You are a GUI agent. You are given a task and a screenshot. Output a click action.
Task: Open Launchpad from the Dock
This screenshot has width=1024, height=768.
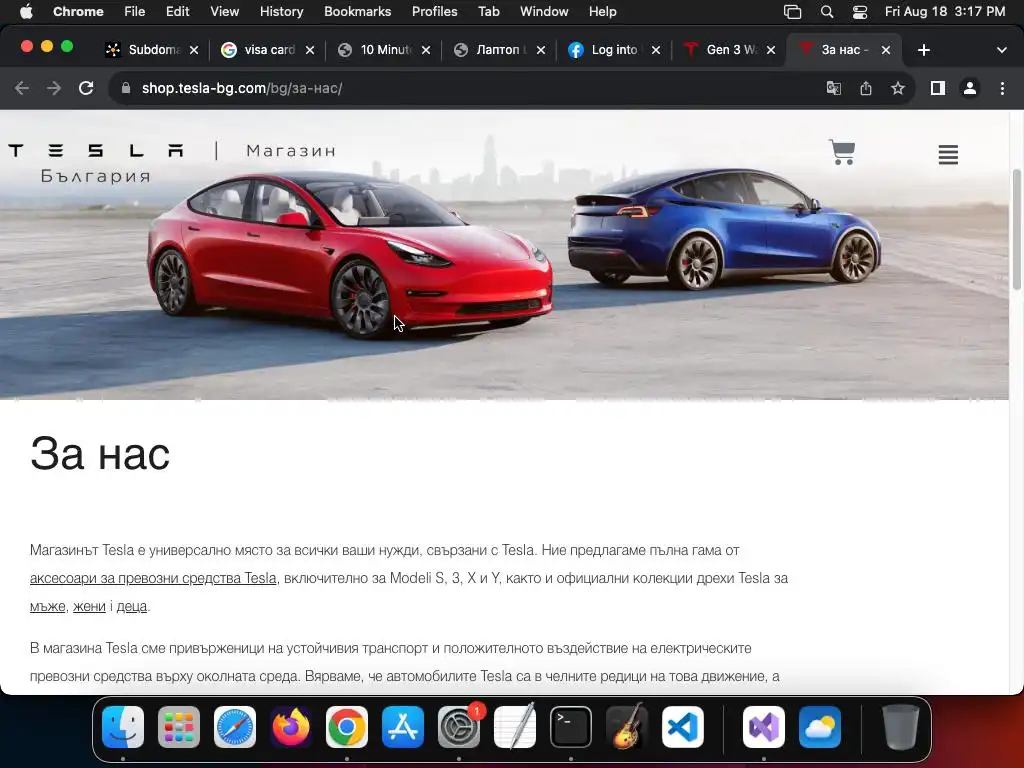click(179, 727)
